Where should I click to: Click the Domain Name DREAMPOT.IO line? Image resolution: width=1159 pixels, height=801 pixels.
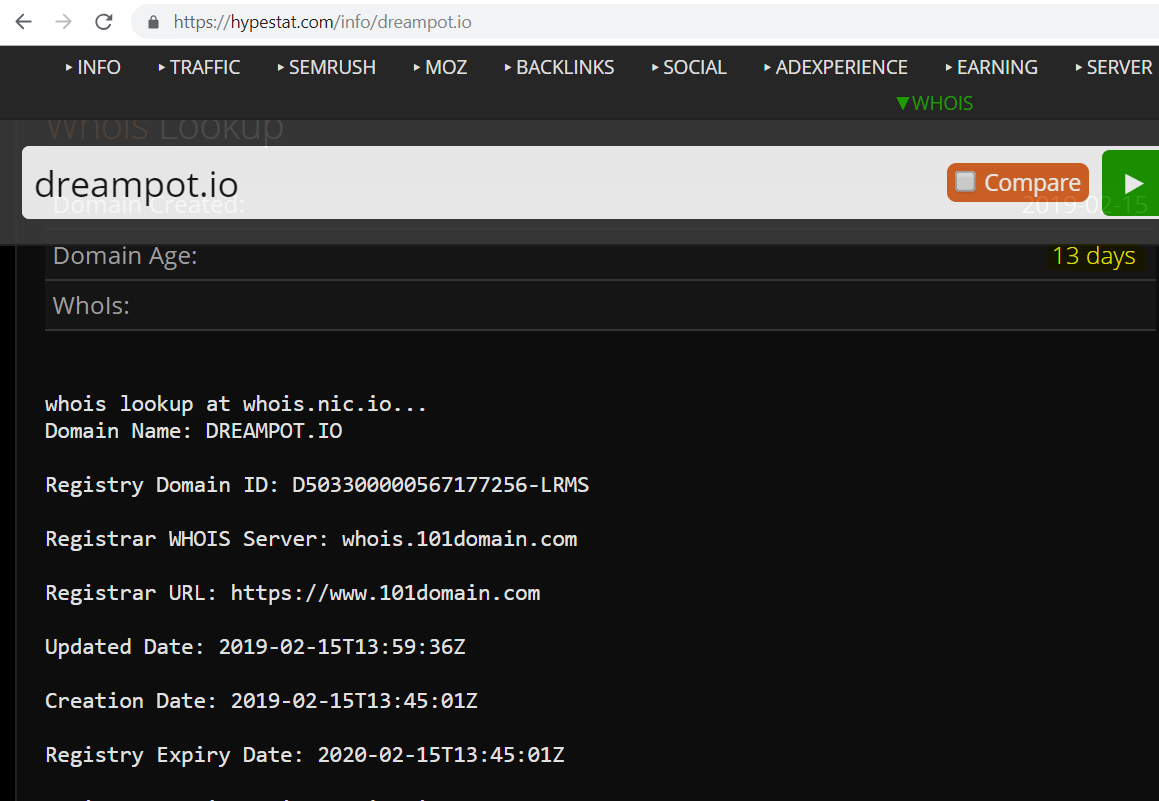[x=194, y=431]
